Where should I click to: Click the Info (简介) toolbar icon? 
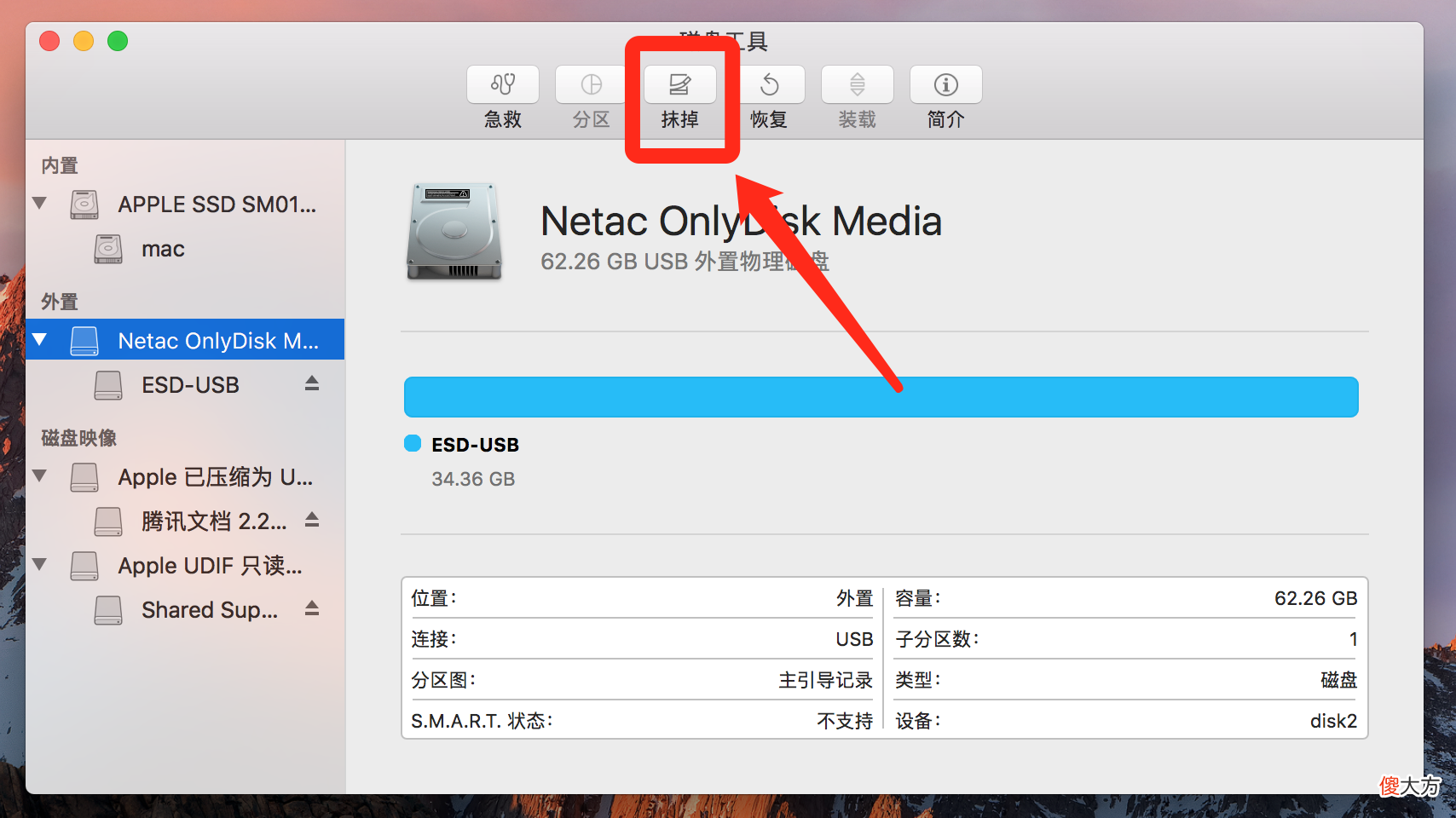[946, 84]
